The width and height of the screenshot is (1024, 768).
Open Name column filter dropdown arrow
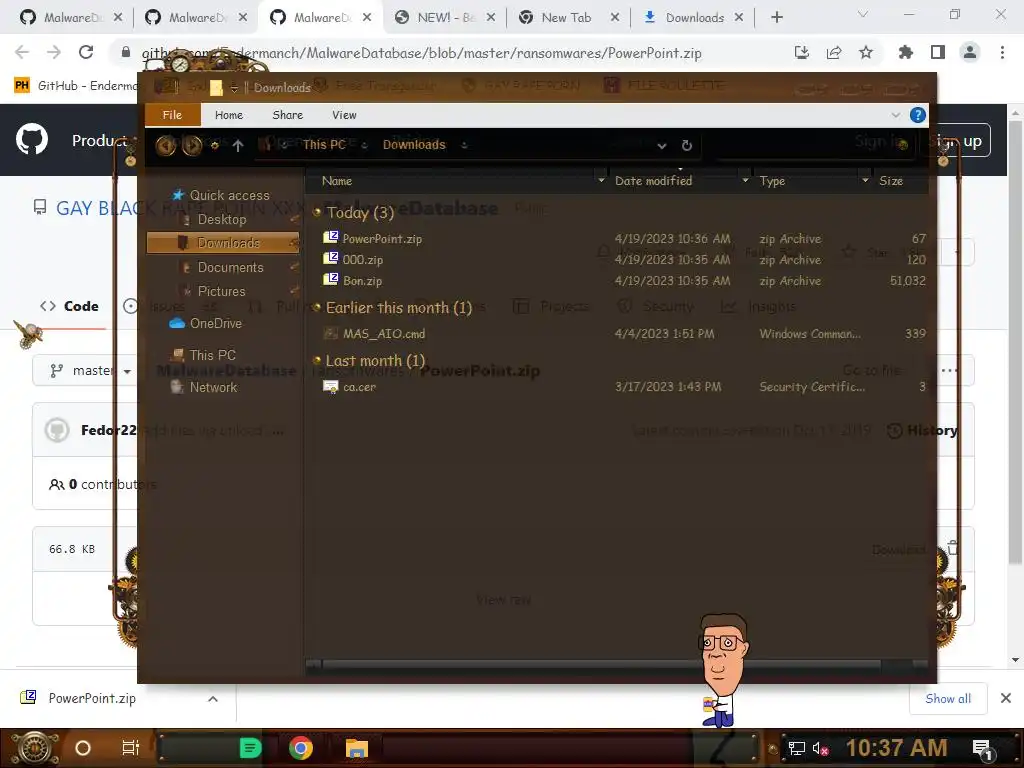pos(601,180)
